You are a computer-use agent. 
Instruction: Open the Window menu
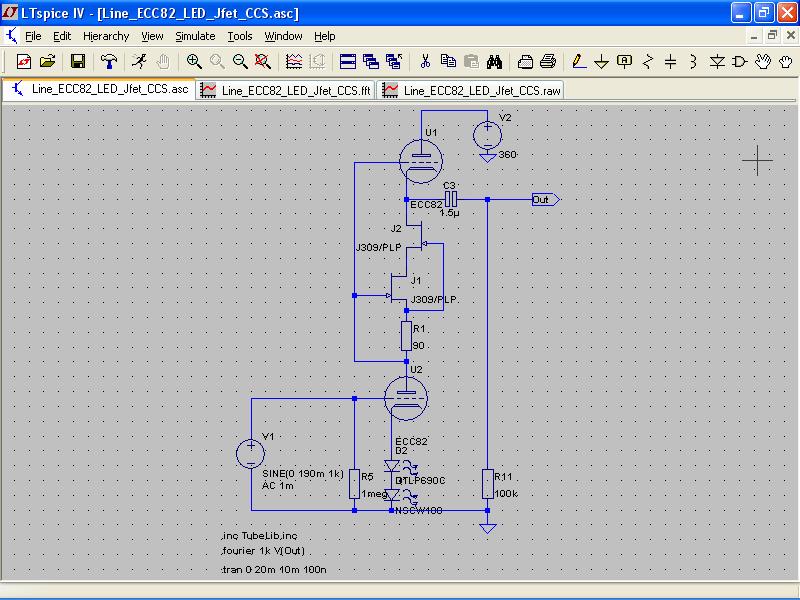(x=283, y=36)
